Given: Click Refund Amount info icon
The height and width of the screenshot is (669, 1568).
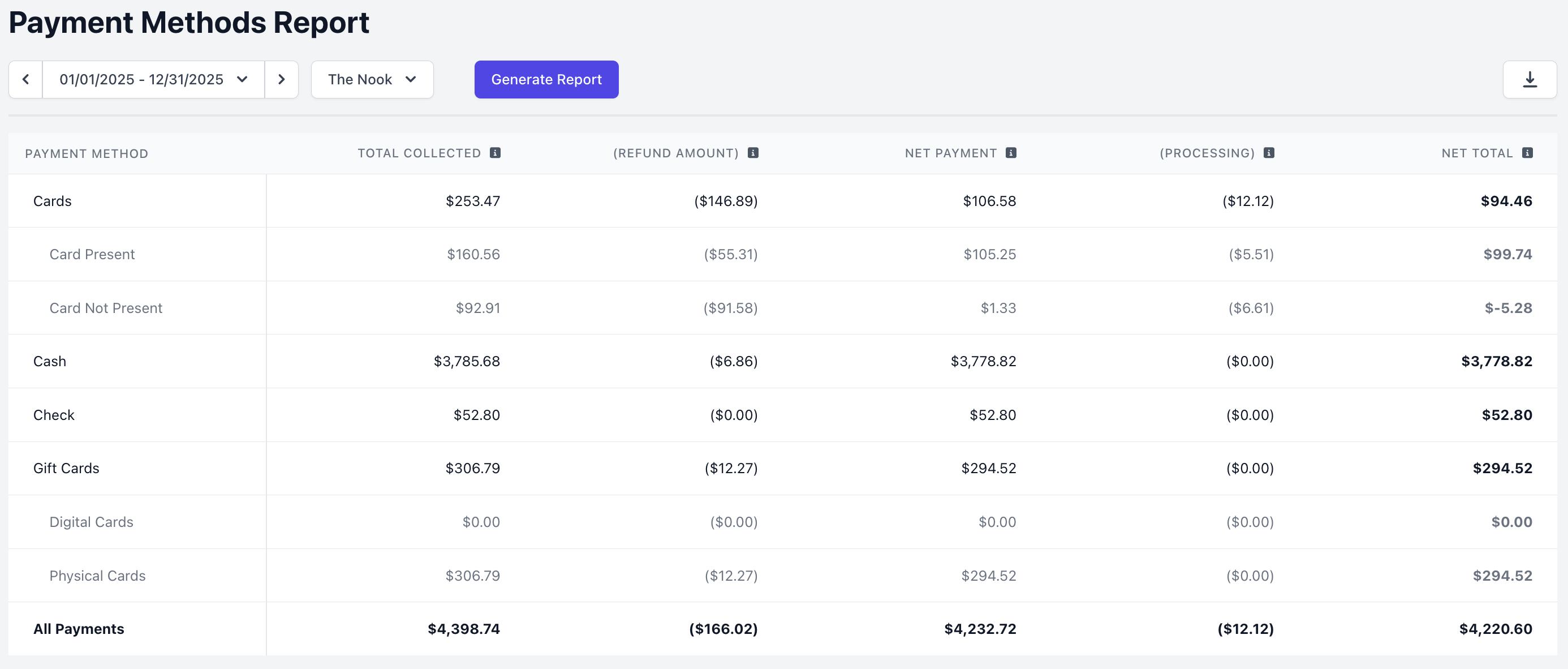Looking at the screenshot, I should tap(753, 153).
